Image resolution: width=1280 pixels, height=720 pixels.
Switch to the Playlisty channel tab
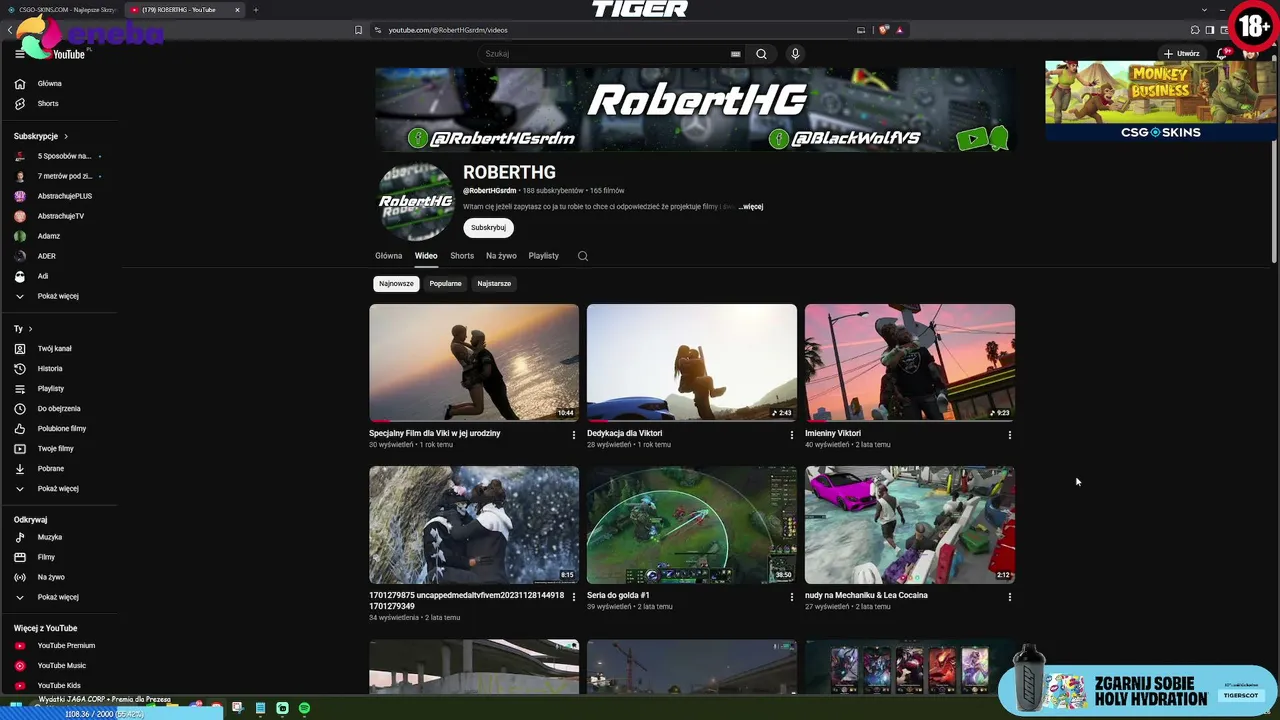pyautogui.click(x=544, y=256)
